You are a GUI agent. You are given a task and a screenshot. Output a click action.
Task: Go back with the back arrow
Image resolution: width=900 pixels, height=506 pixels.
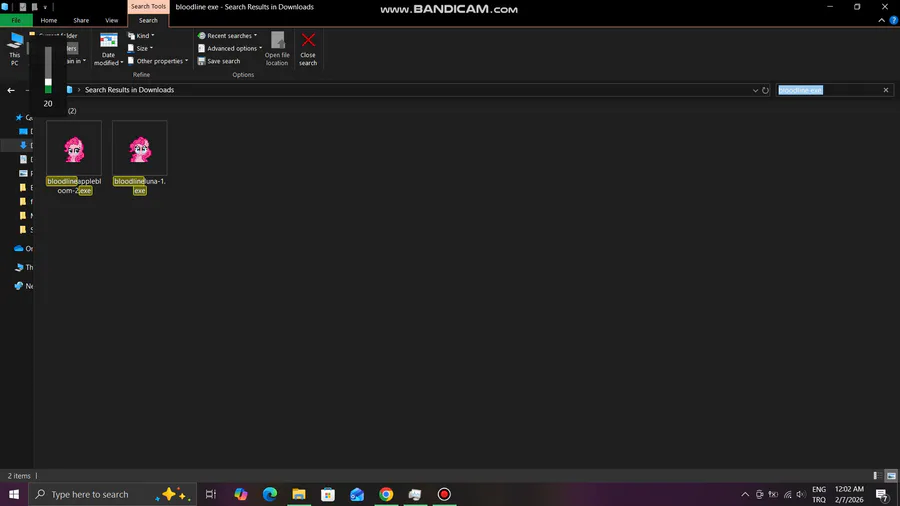[11, 90]
